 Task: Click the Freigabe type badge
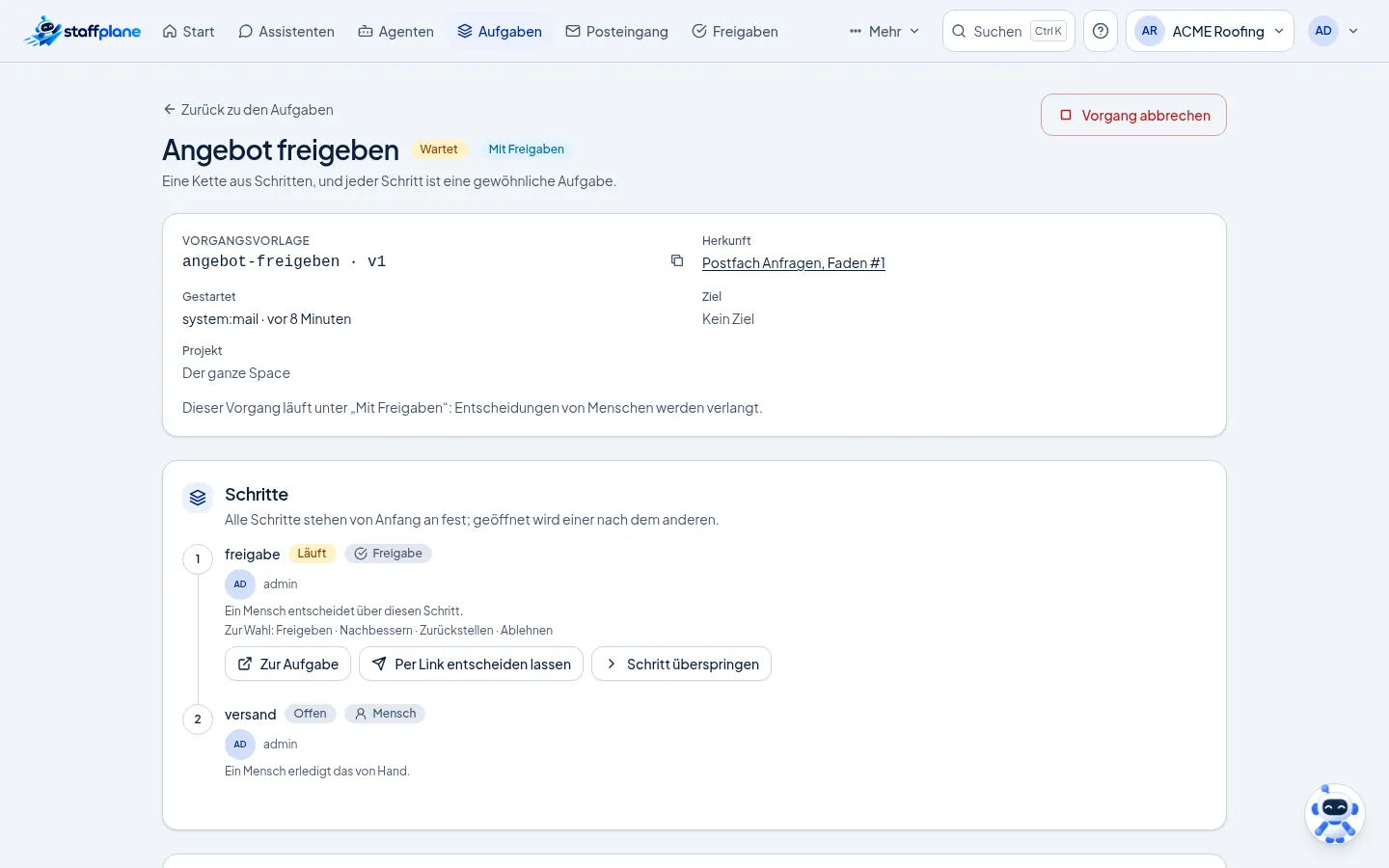tap(388, 554)
